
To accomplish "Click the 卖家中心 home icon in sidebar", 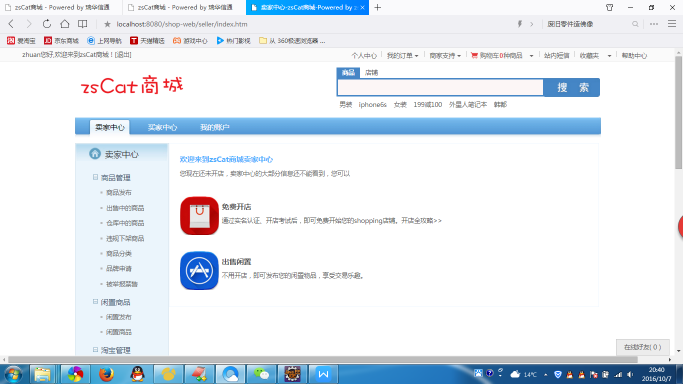I will pyautogui.click(x=95, y=154).
